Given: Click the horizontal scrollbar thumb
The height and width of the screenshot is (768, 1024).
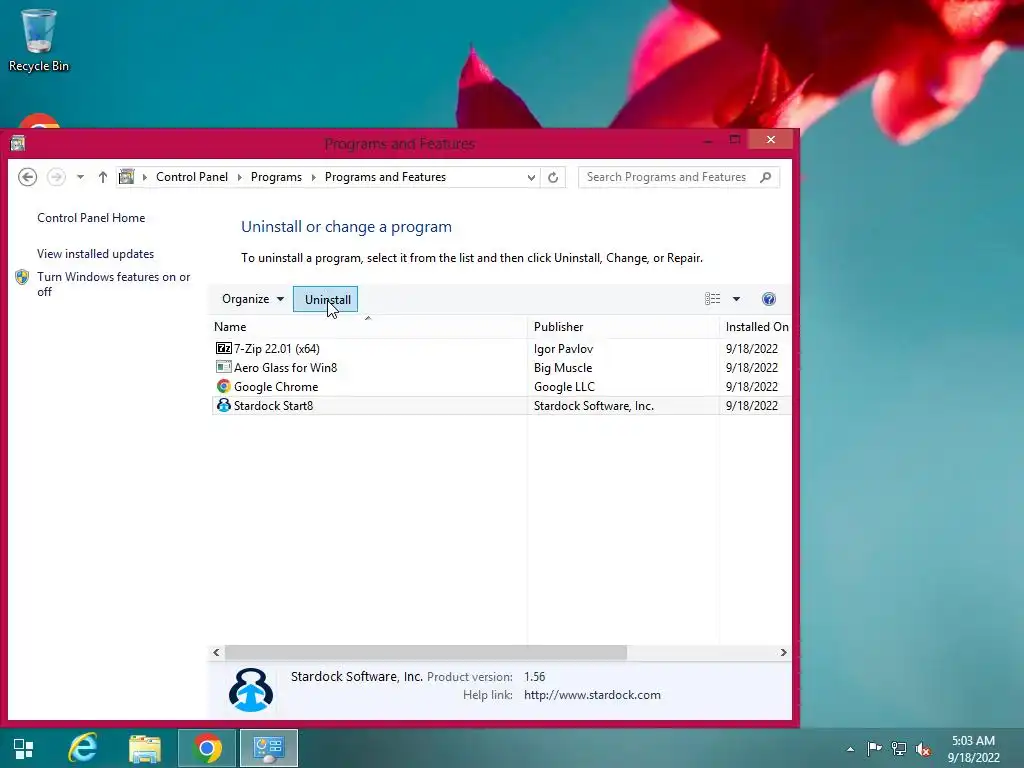Looking at the screenshot, I should (x=426, y=652).
